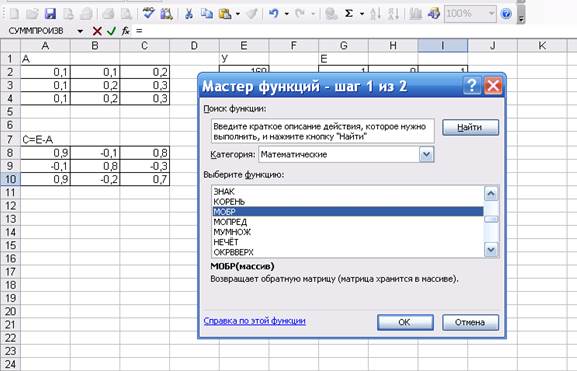
Task: Click the Redo arrow icon
Action: [300, 14]
